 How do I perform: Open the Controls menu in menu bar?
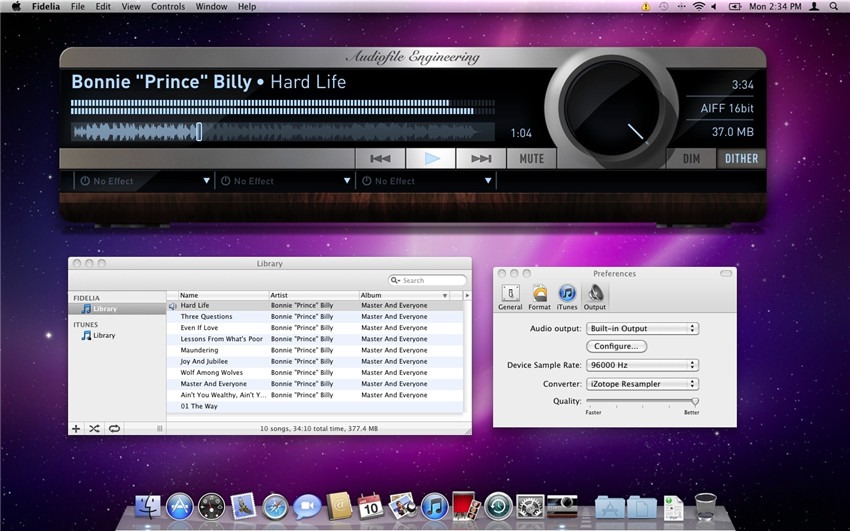(x=168, y=7)
